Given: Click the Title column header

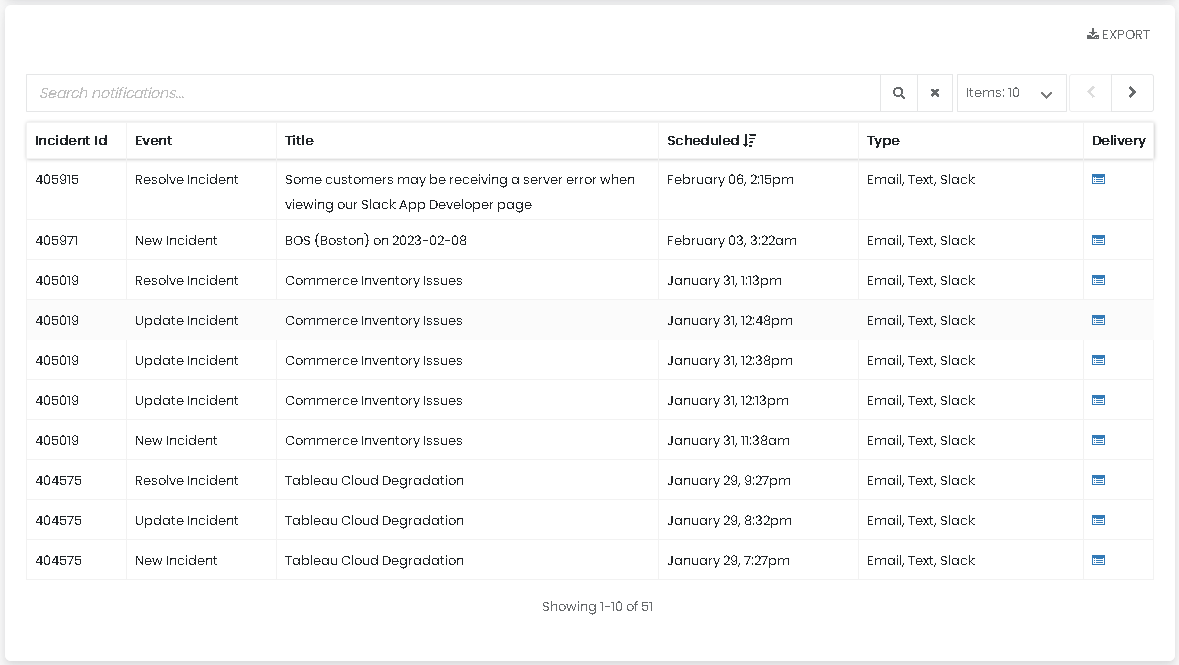Looking at the screenshot, I should click(299, 141).
